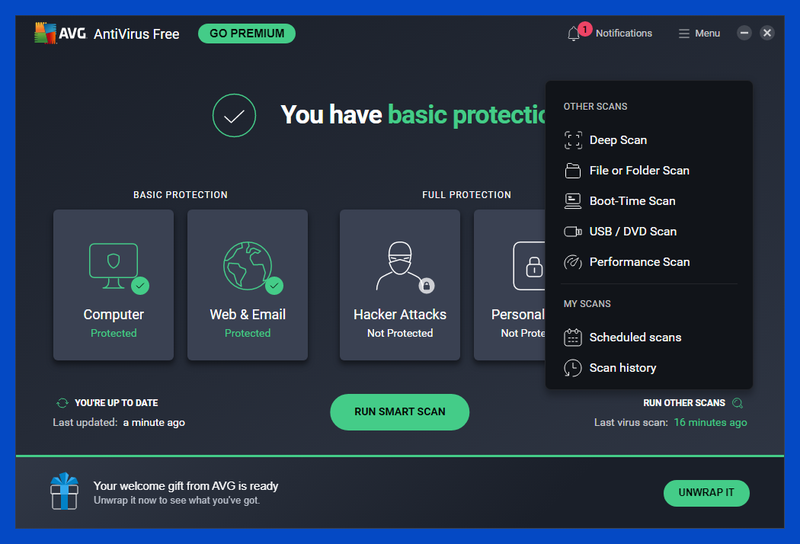Click RUN SMART SCAN button

(400, 412)
